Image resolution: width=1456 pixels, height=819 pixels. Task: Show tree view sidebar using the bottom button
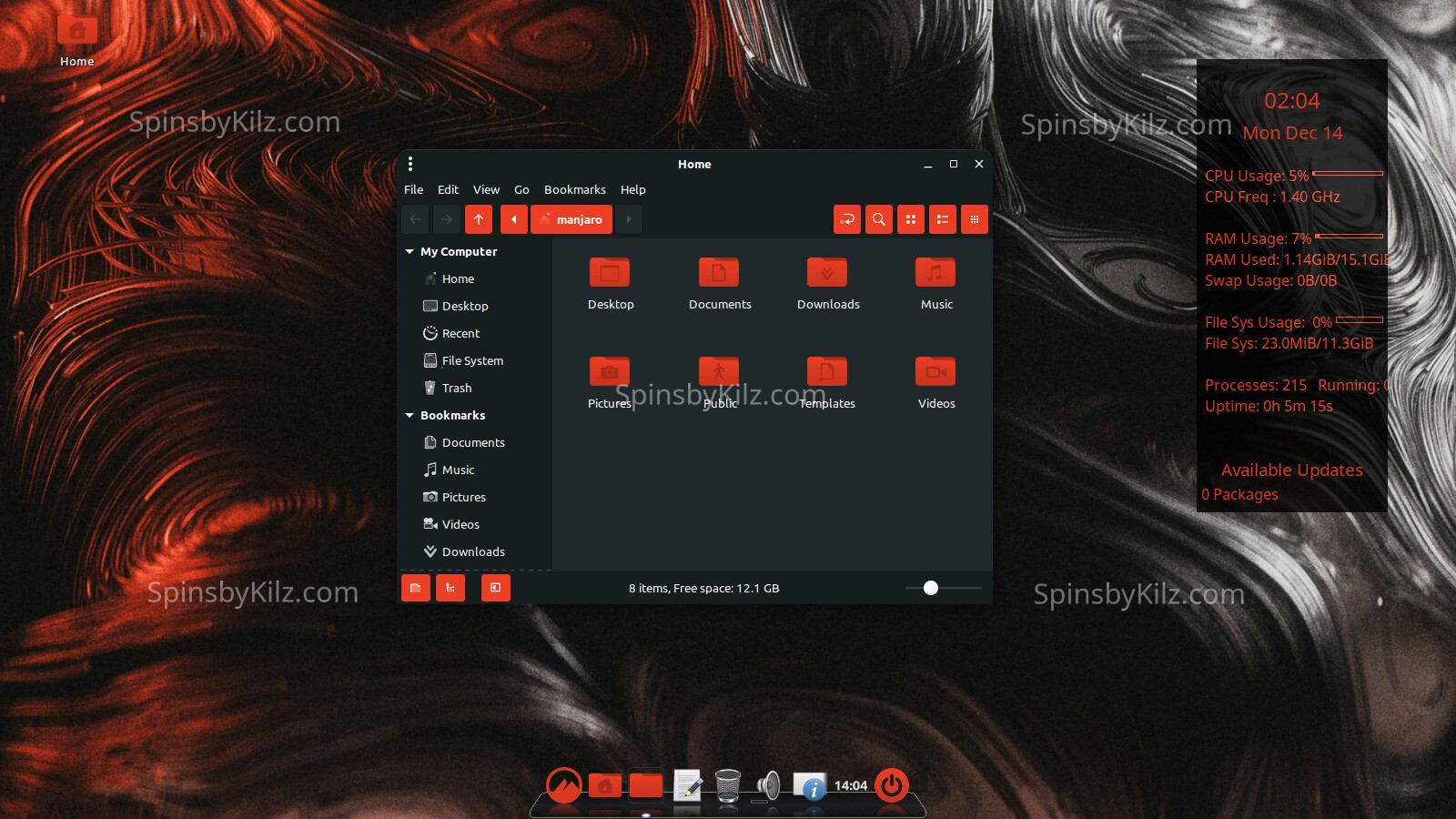pos(450,588)
